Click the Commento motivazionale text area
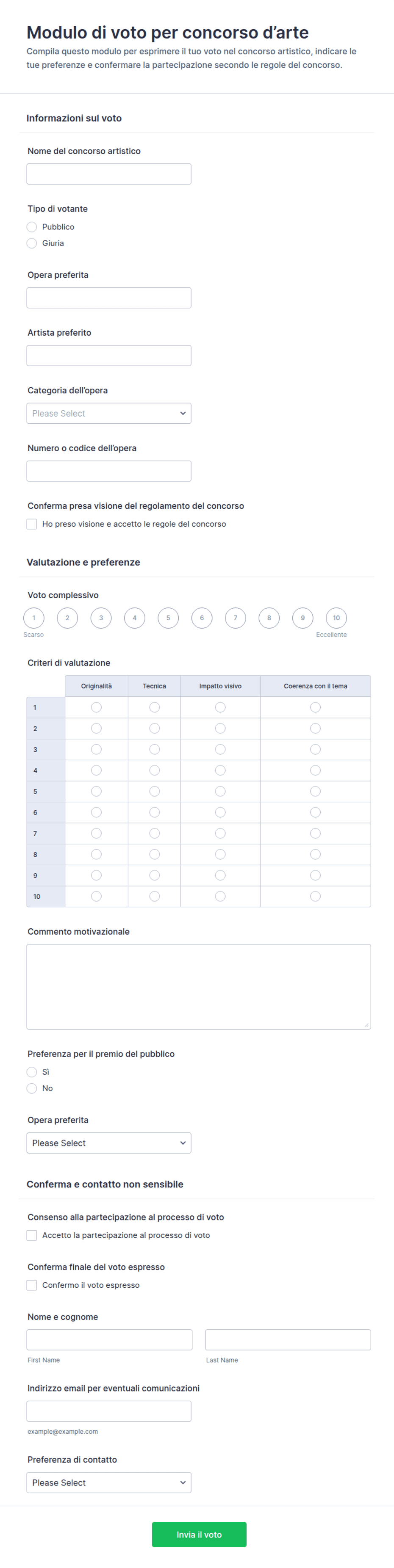The image size is (394, 1568). pos(199,987)
